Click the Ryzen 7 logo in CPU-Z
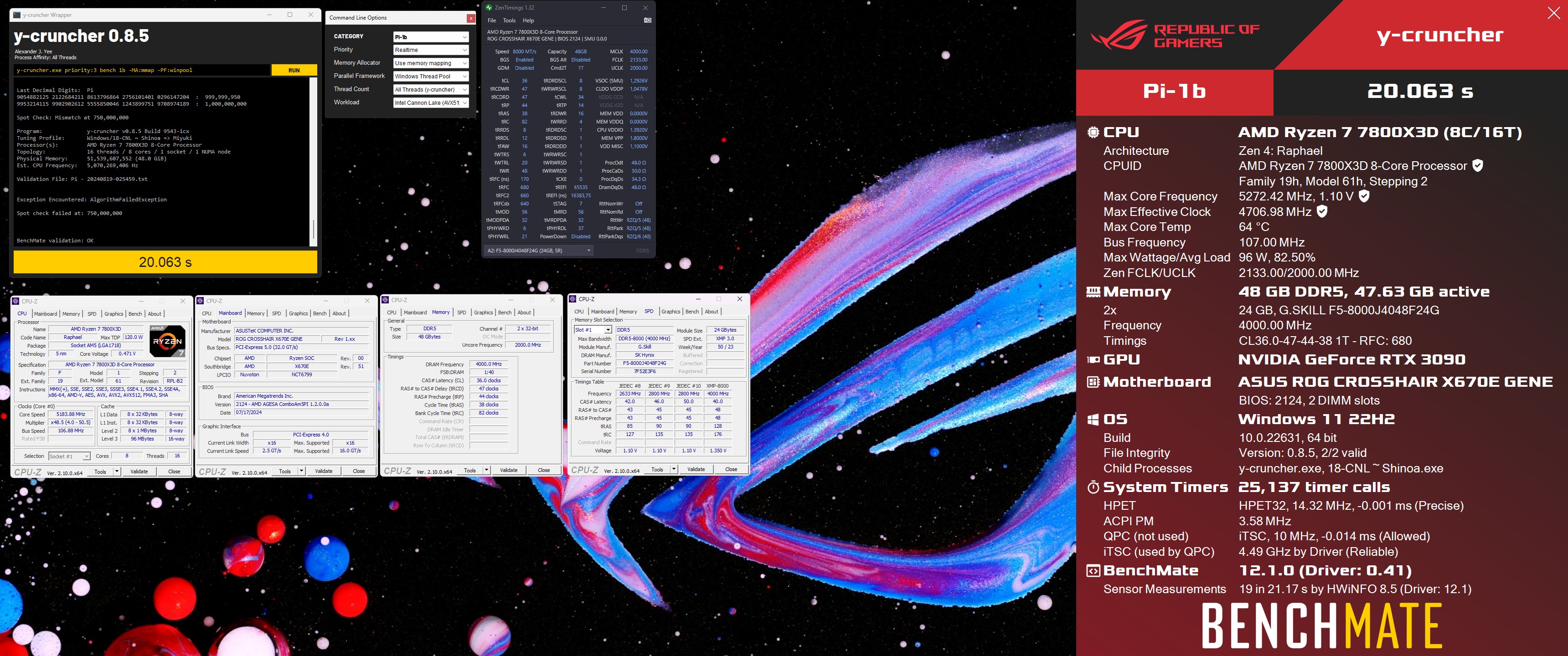 pyautogui.click(x=167, y=341)
